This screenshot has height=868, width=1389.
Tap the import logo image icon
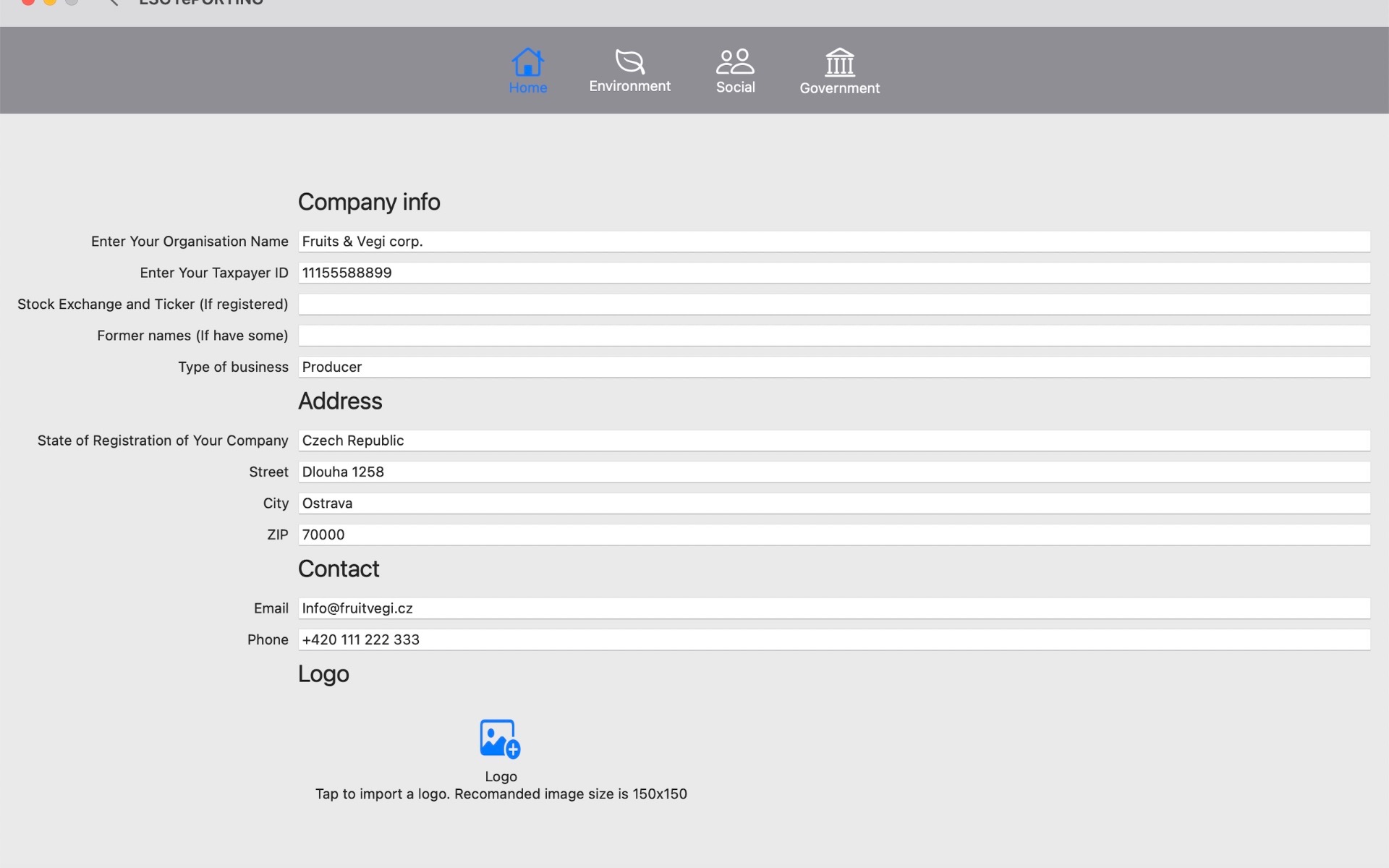tap(500, 739)
